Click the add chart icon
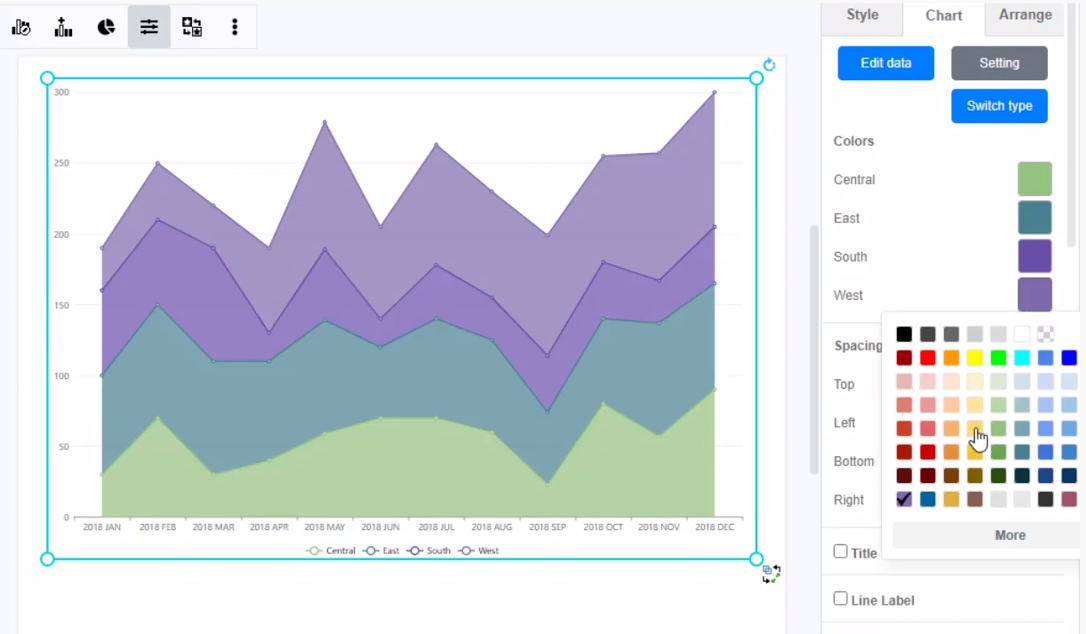Viewport: 1086px width, 634px height. point(63,27)
